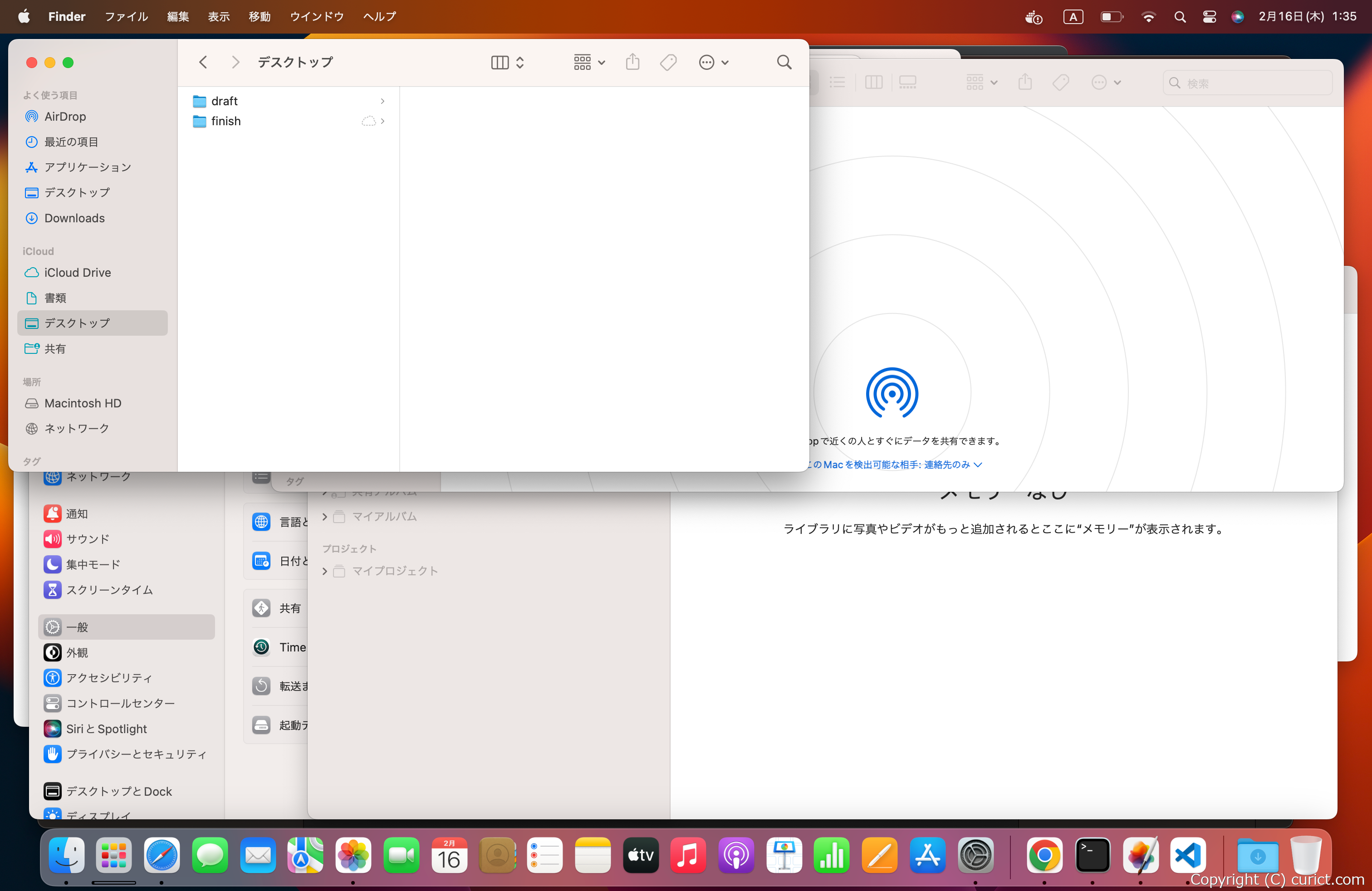
Task: Click the Wi-Fi icon in the menu bar
Action: pyautogui.click(x=1148, y=17)
